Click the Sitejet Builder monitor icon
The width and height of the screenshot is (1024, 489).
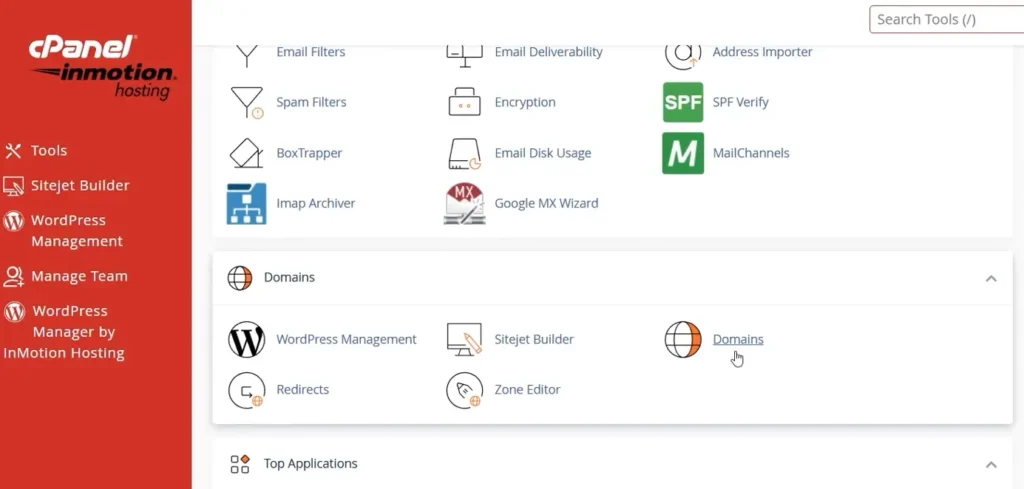[464, 339]
